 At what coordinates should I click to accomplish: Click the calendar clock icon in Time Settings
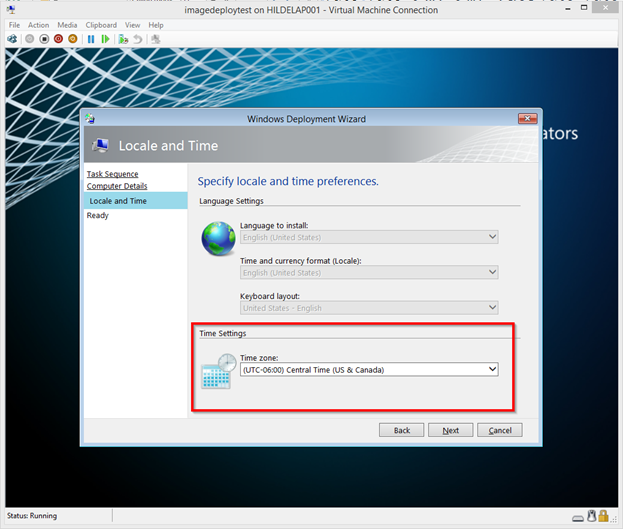[x=219, y=371]
